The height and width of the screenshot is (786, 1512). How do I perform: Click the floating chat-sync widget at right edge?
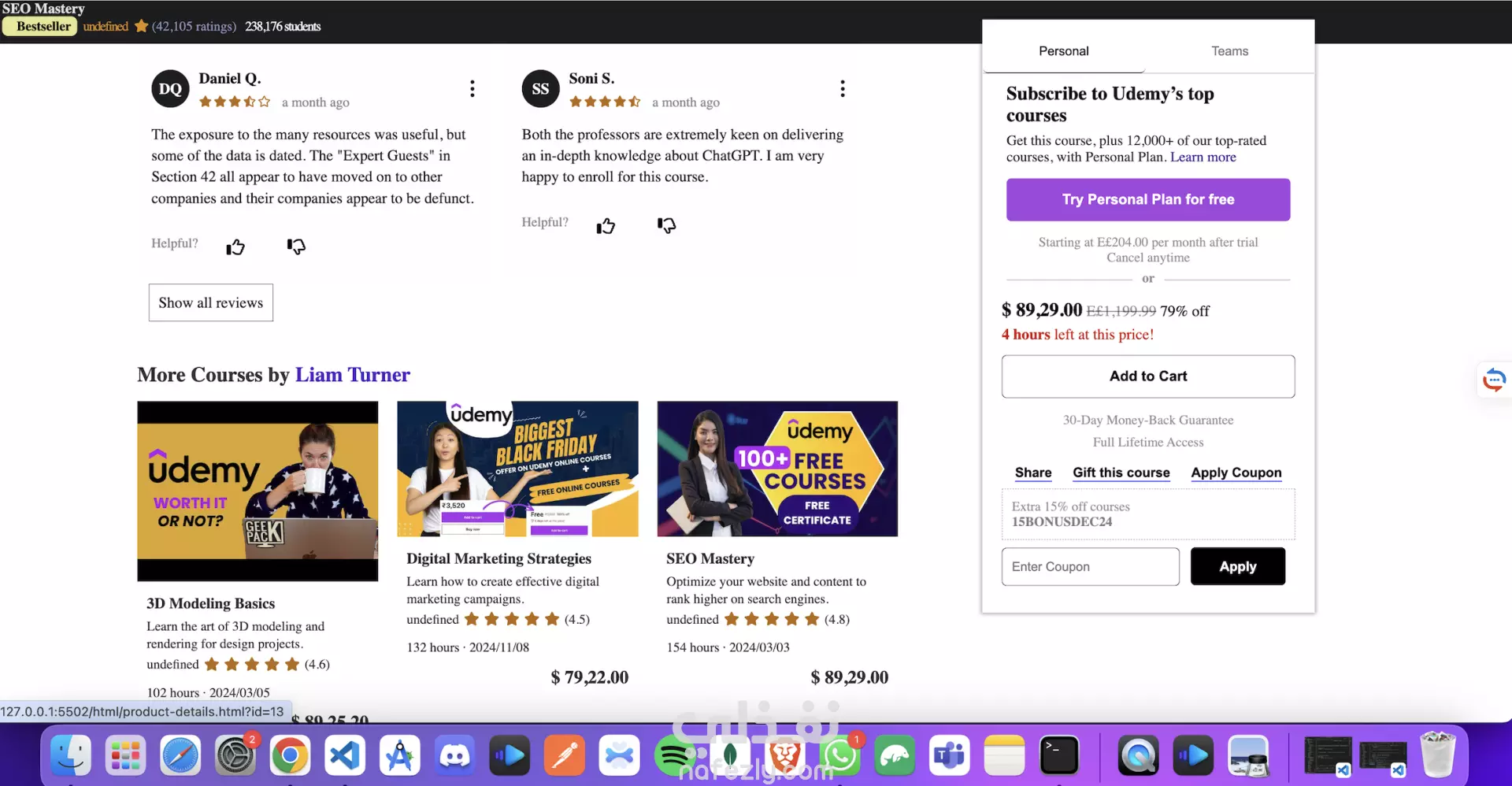point(1494,380)
